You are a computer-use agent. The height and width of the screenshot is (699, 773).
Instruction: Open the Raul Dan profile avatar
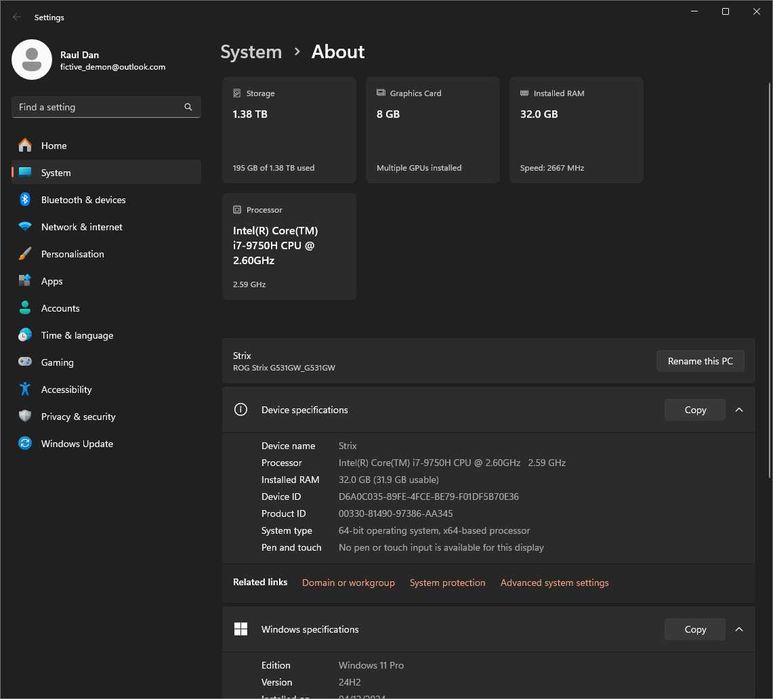32,60
